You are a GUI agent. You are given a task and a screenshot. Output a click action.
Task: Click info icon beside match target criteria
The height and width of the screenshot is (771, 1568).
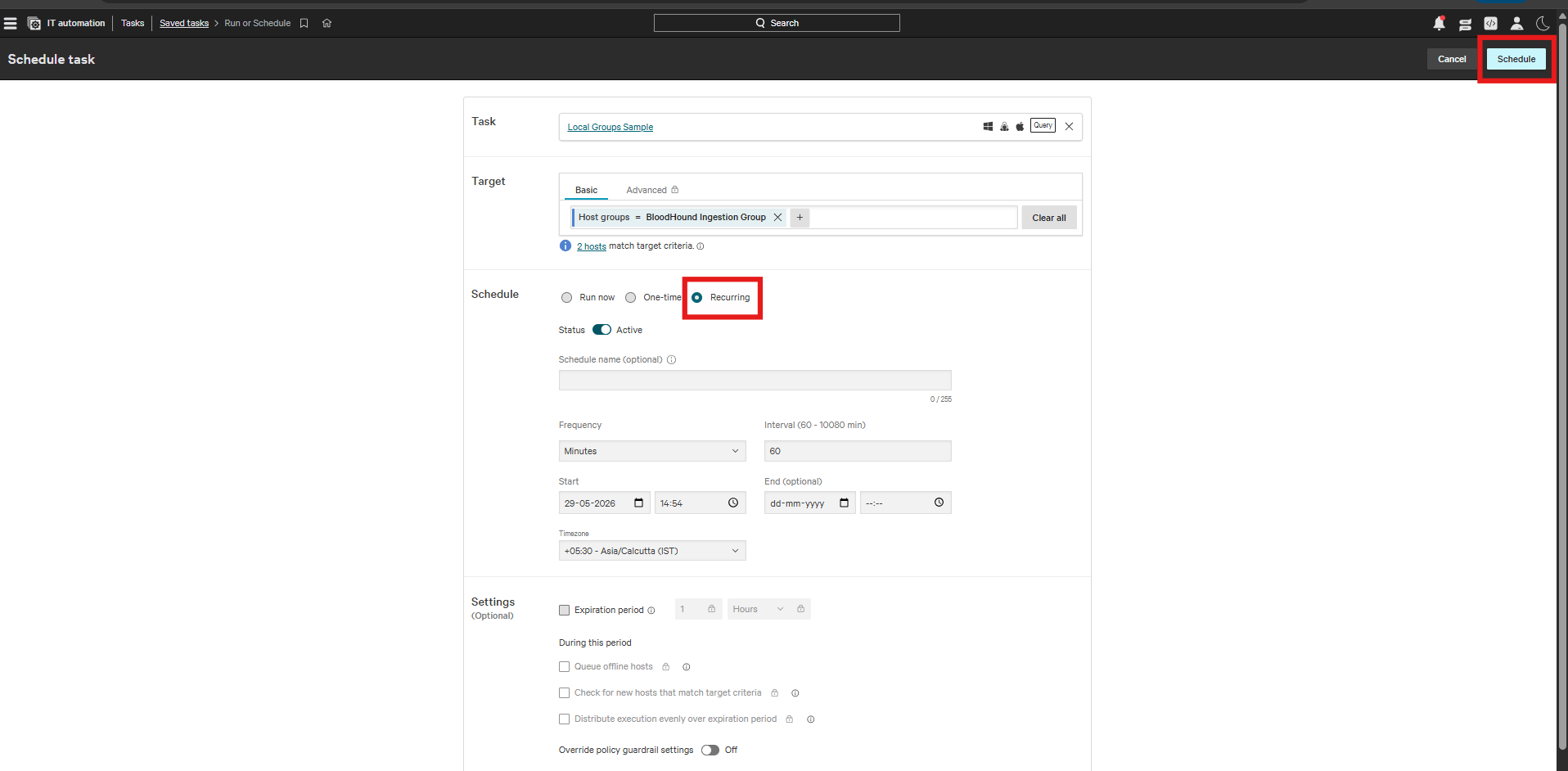[700, 246]
